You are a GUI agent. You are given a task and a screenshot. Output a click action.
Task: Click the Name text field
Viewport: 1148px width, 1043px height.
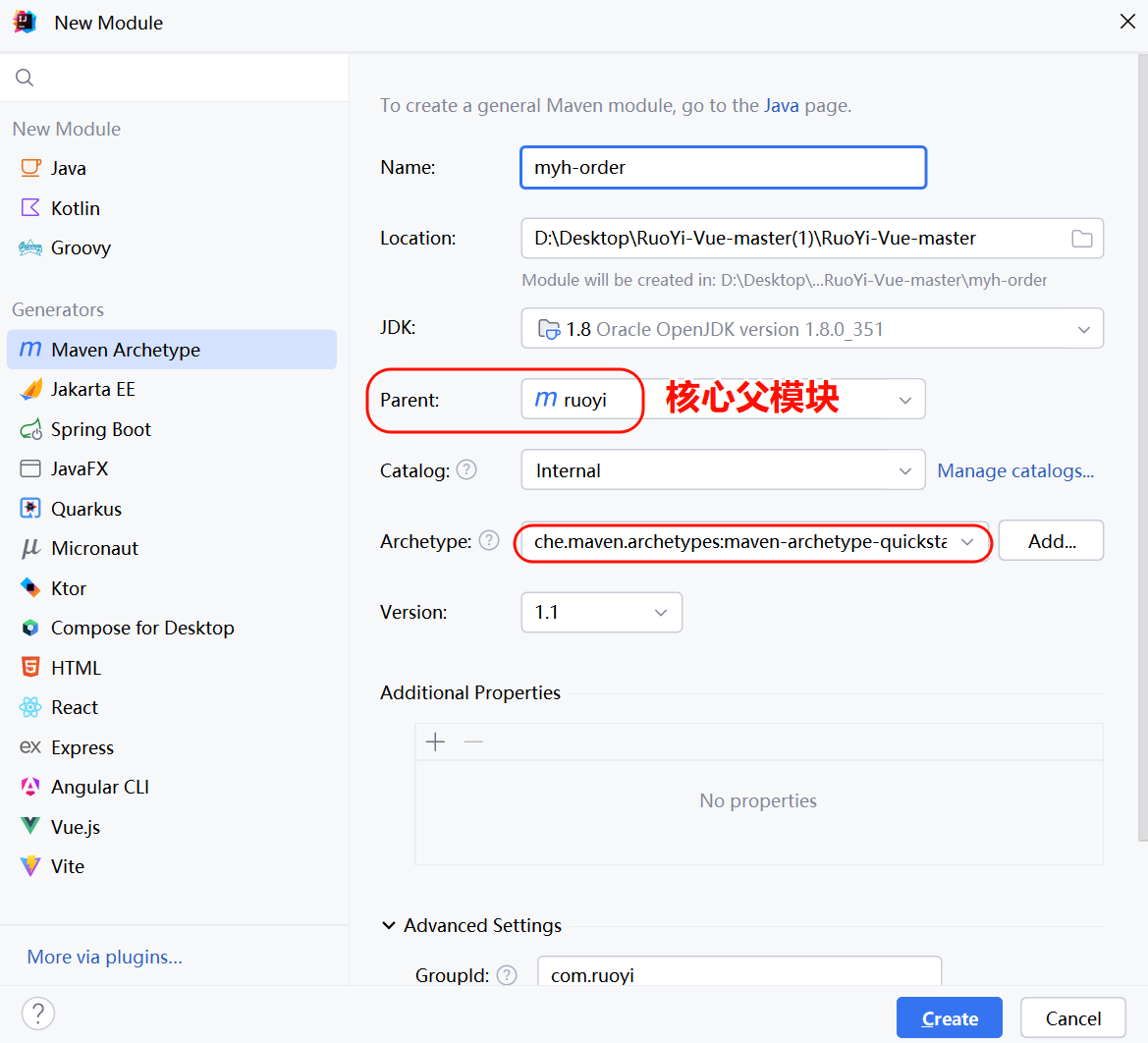[723, 168]
